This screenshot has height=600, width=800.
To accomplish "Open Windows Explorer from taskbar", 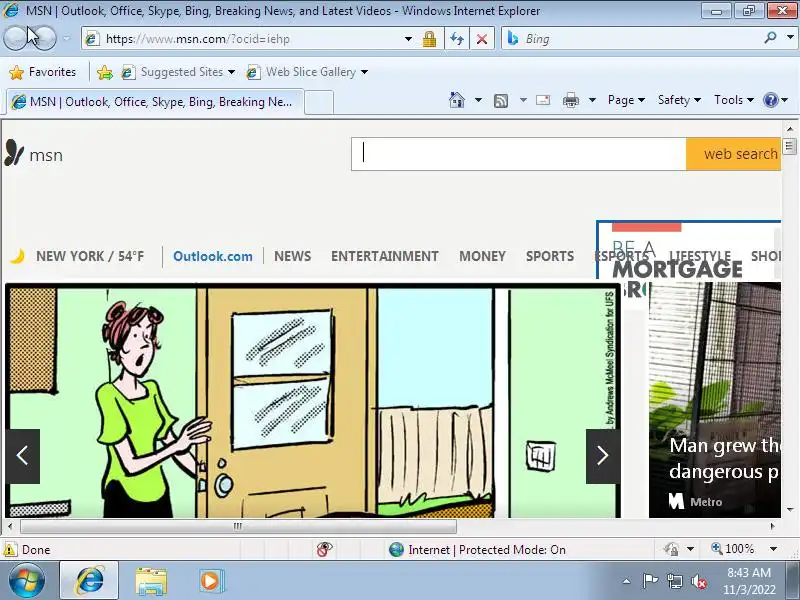I will coord(151,581).
